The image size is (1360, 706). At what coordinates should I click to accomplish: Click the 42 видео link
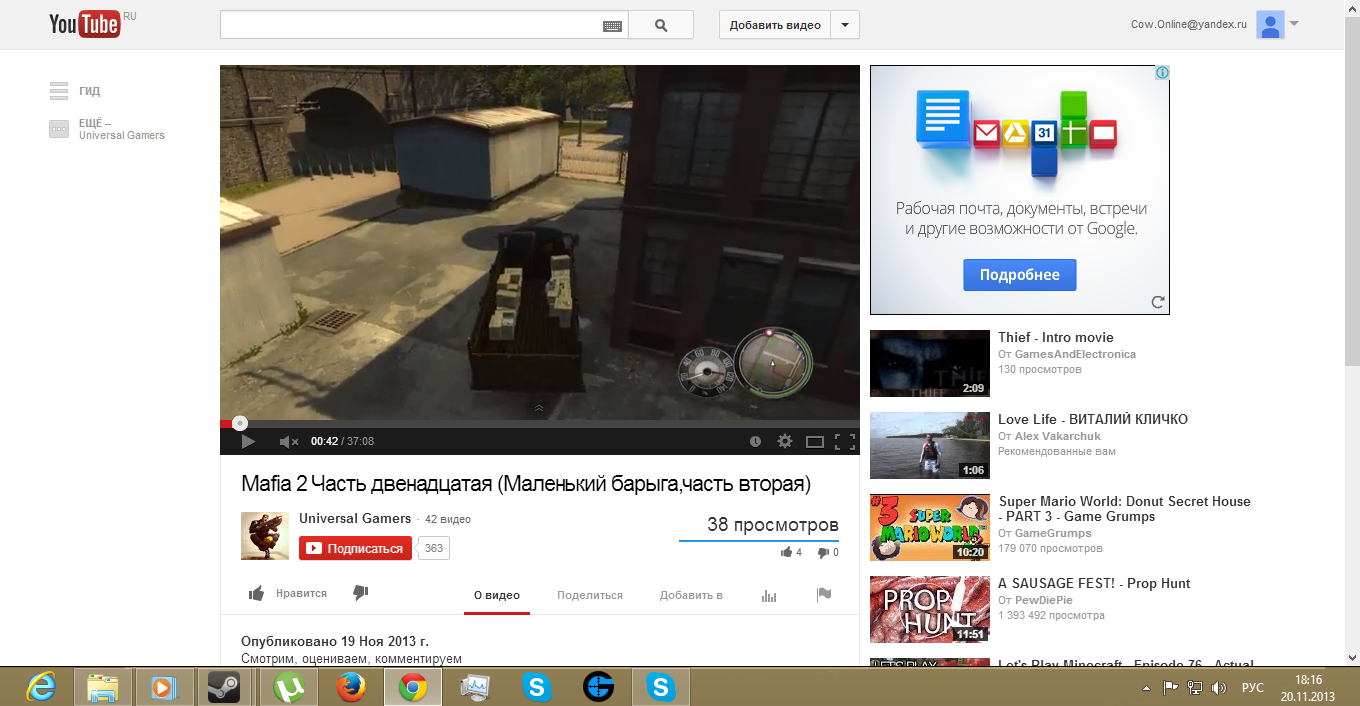(x=448, y=519)
